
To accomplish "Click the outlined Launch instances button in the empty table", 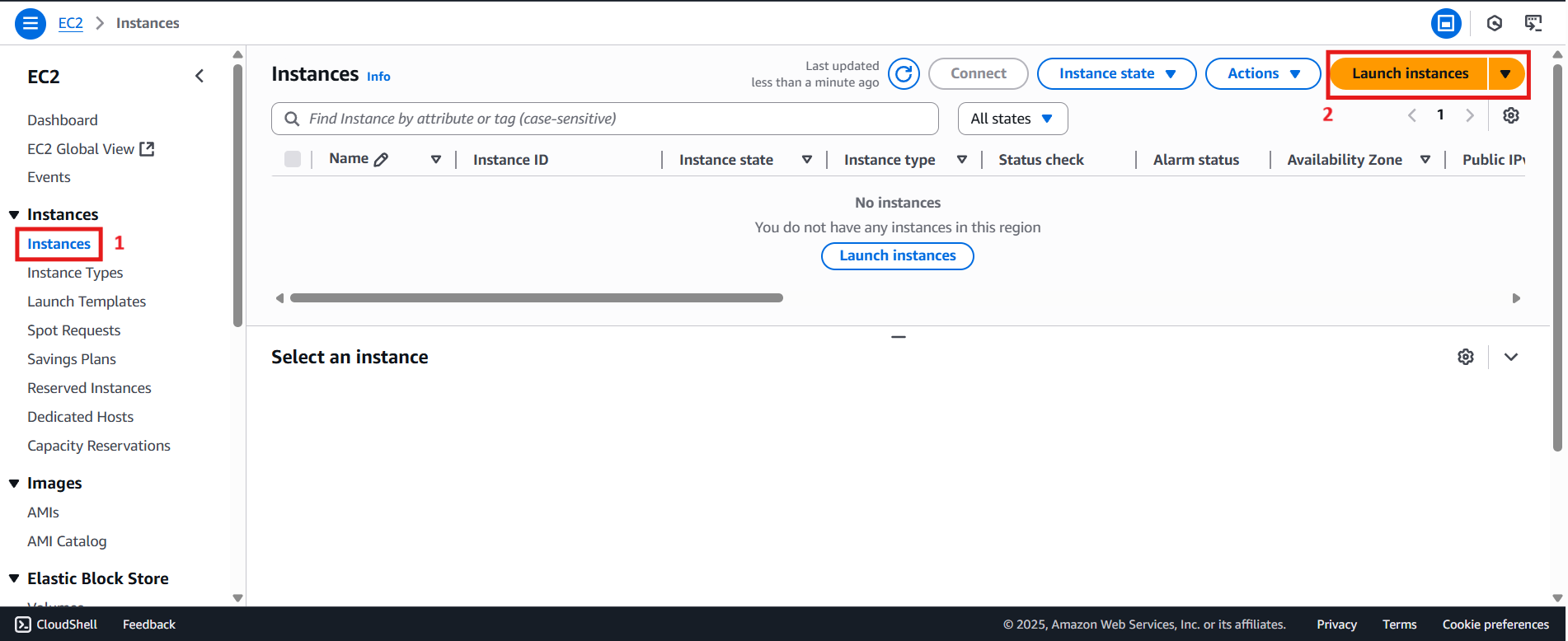I will (898, 256).
